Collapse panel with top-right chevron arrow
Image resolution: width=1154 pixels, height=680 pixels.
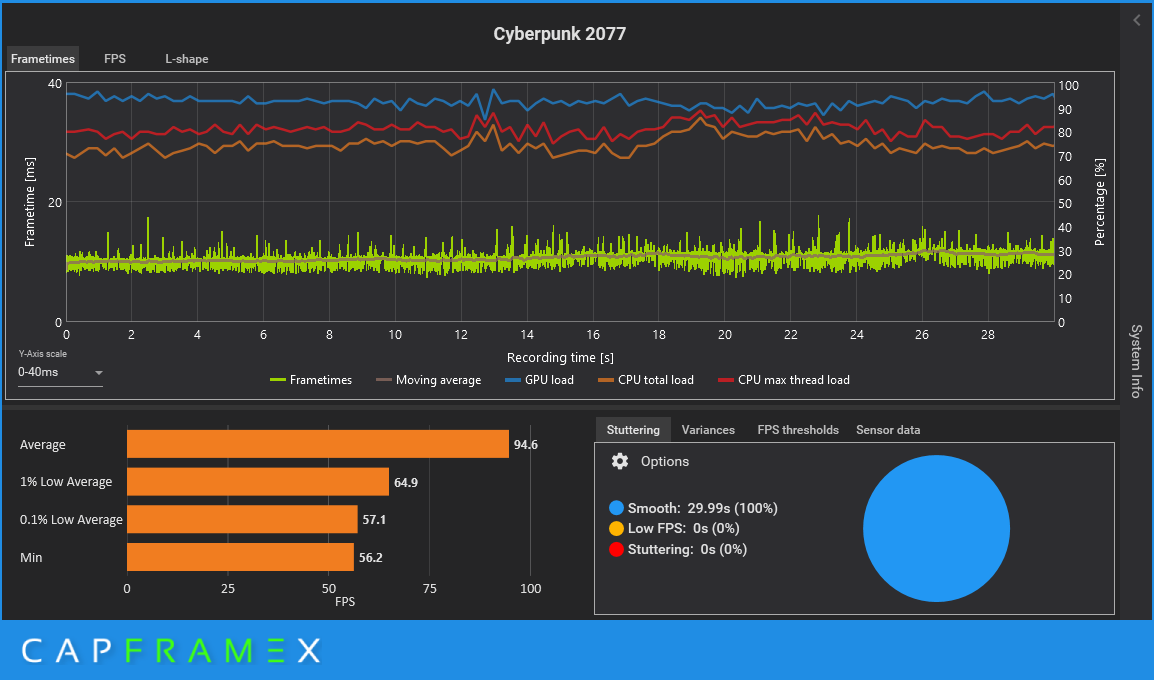click(x=1137, y=21)
